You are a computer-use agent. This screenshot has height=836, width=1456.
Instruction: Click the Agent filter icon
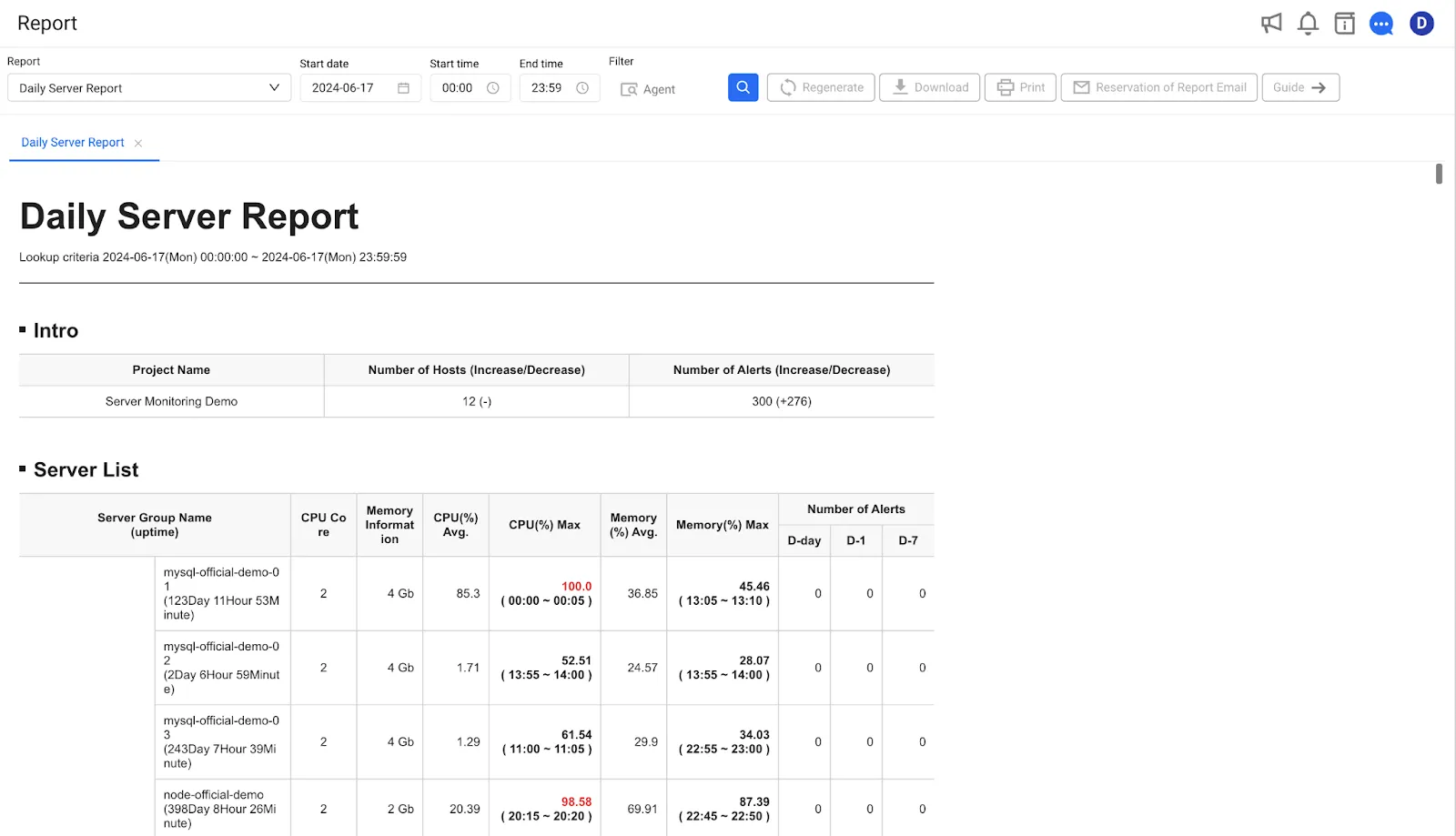629,89
